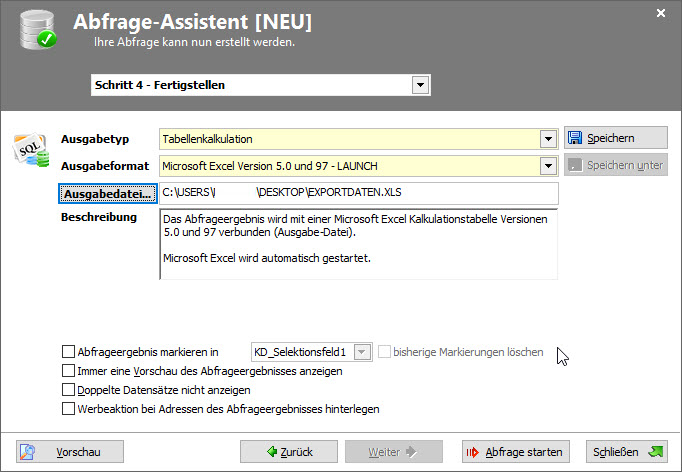Open the KD_Selektionsfeld1 dropdown
Image resolution: width=682 pixels, height=472 pixels.
[362, 352]
